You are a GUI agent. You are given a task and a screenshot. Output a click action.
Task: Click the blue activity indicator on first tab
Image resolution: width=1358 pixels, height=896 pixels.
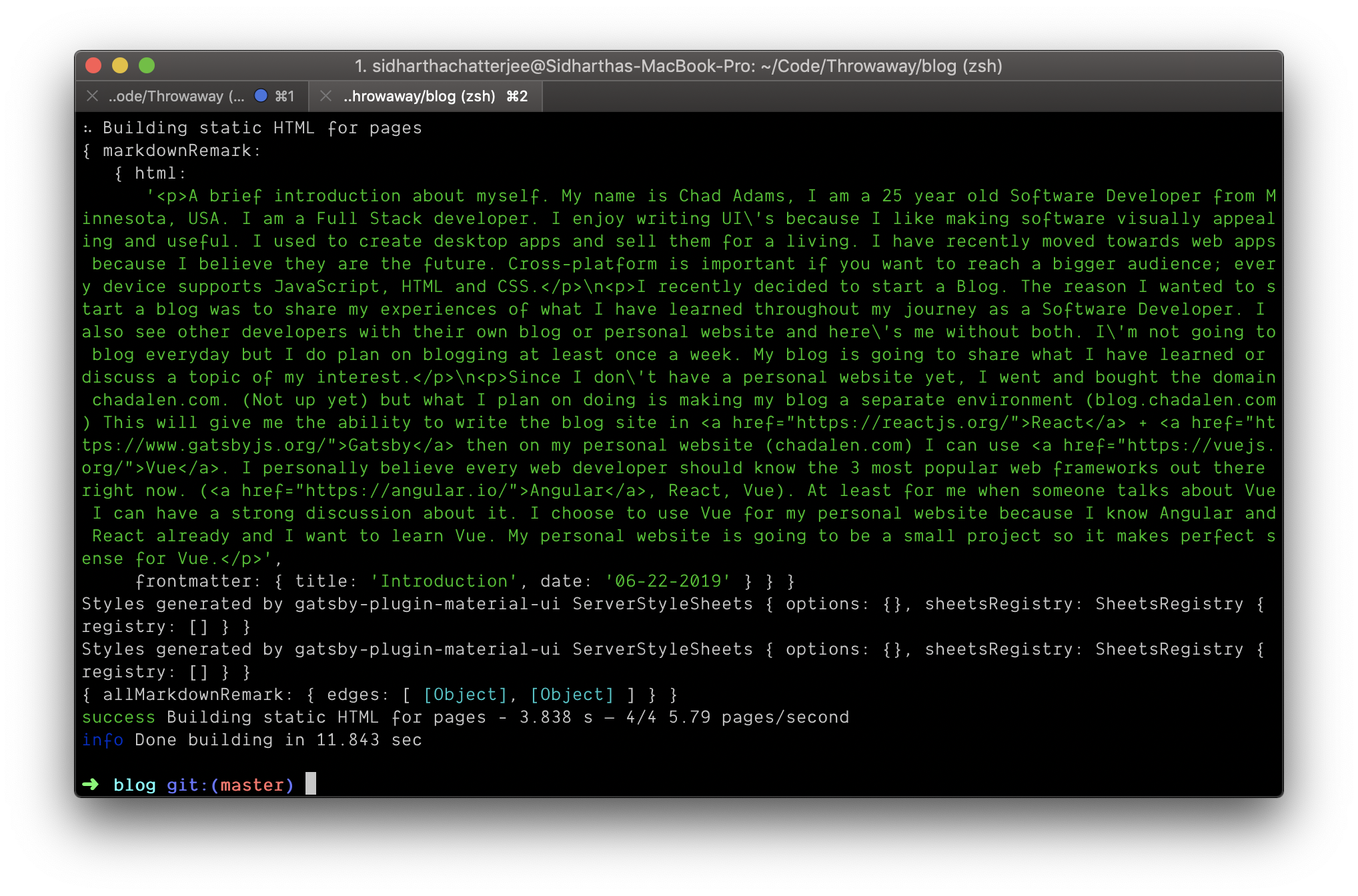pyautogui.click(x=261, y=95)
